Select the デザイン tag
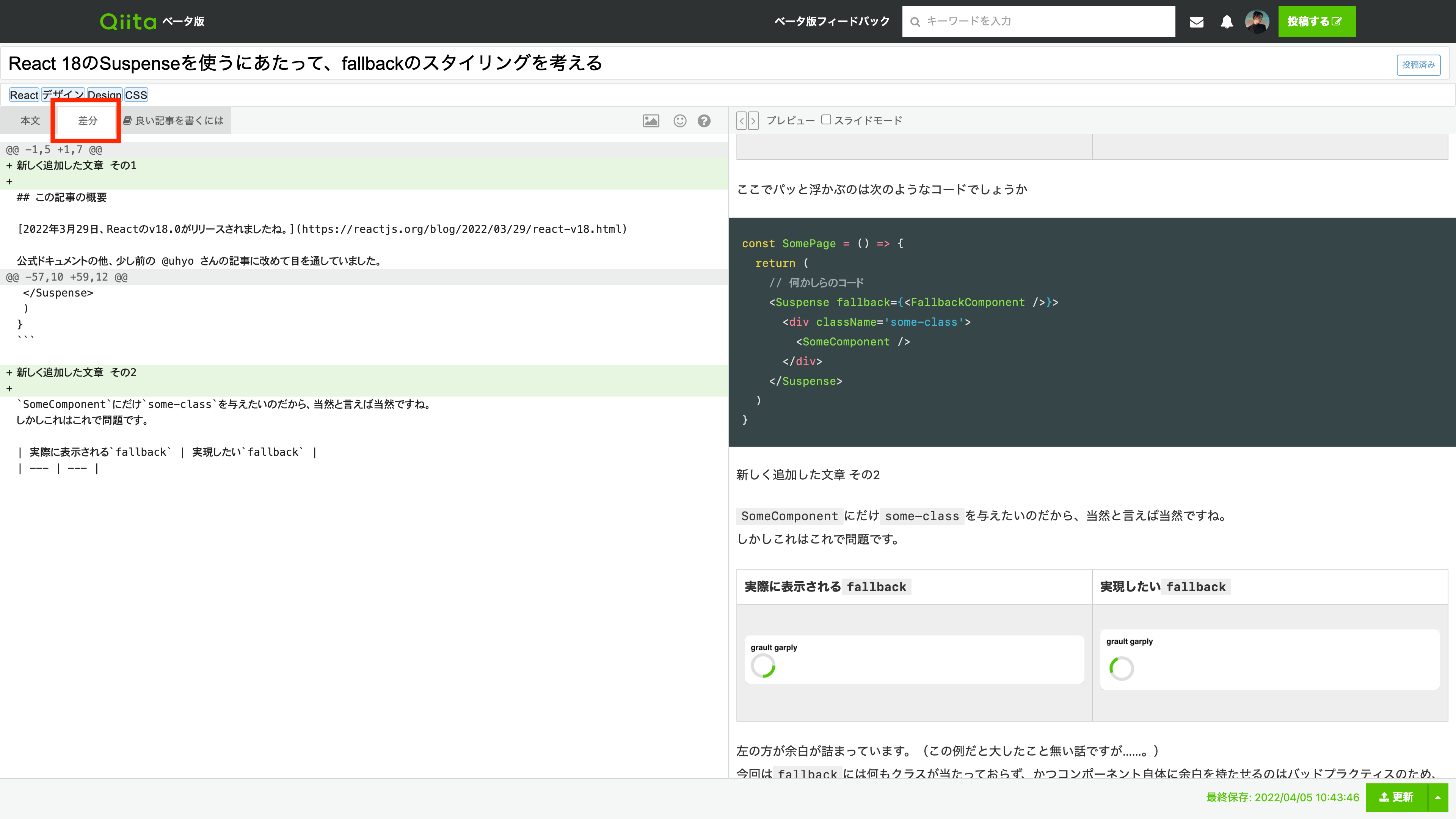 (63, 95)
